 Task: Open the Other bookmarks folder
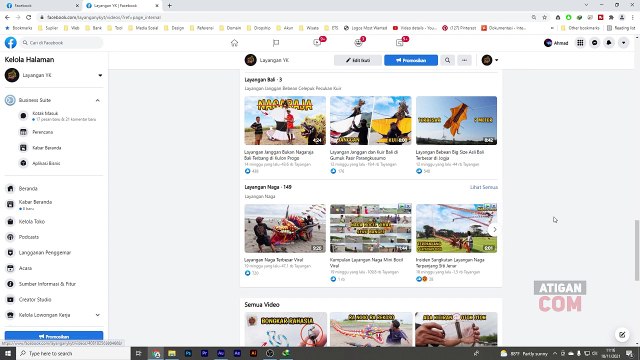580,28
